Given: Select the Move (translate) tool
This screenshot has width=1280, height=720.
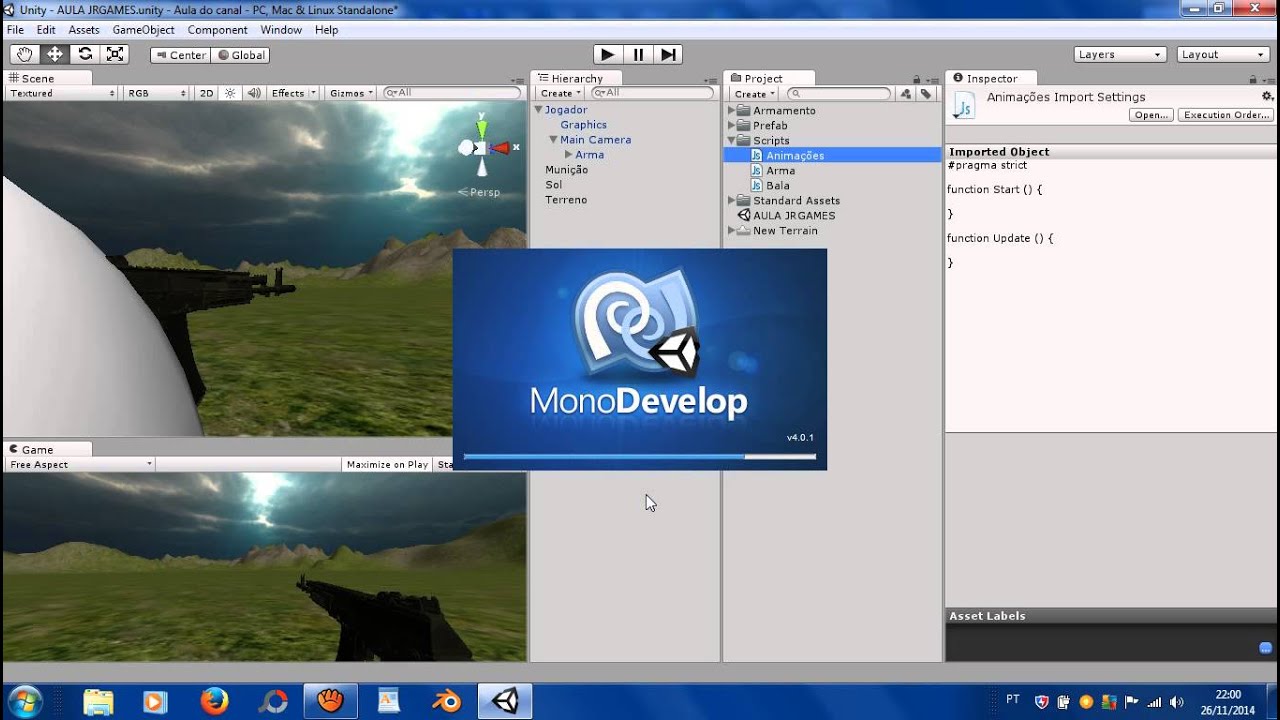Looking at the screenshot, I should [54, 54].
